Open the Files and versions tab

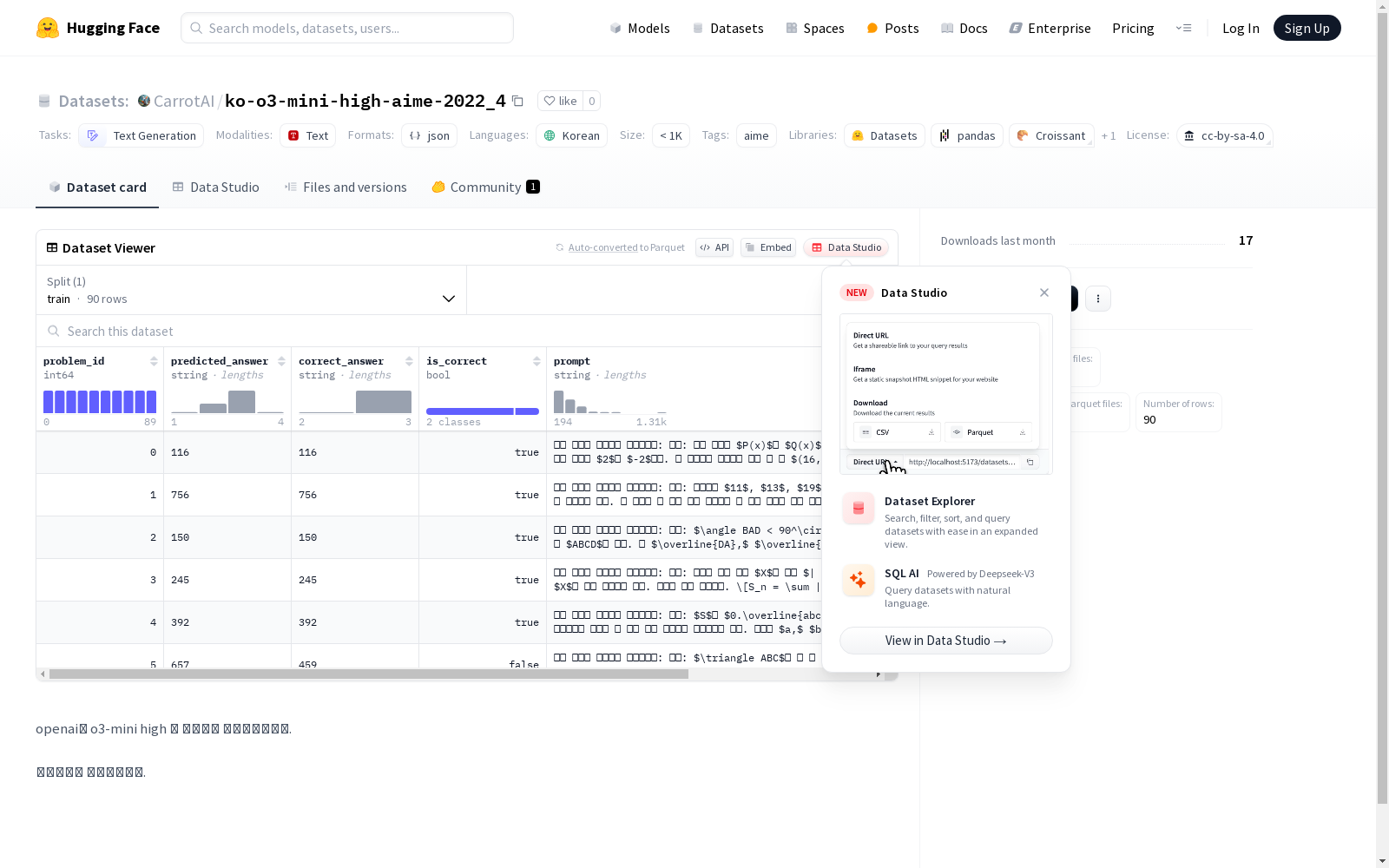[346, 187]
